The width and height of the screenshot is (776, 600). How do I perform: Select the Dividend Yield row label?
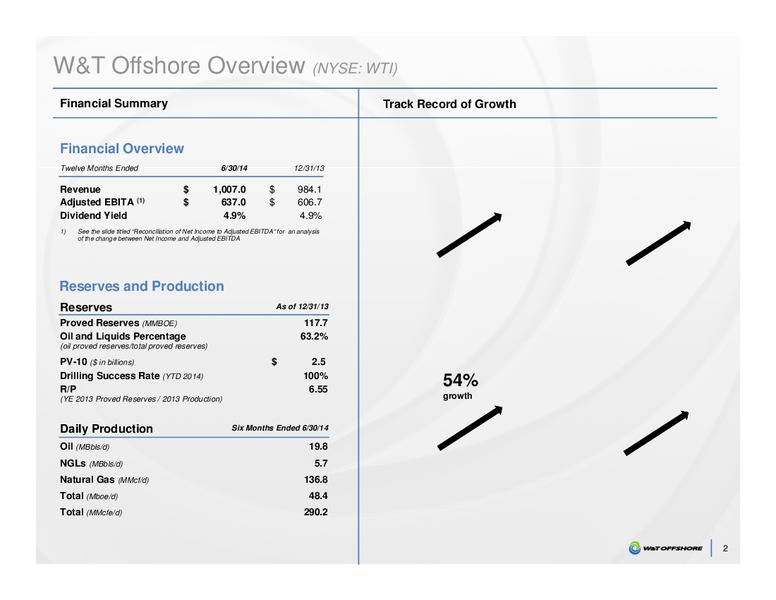(94, 215)
